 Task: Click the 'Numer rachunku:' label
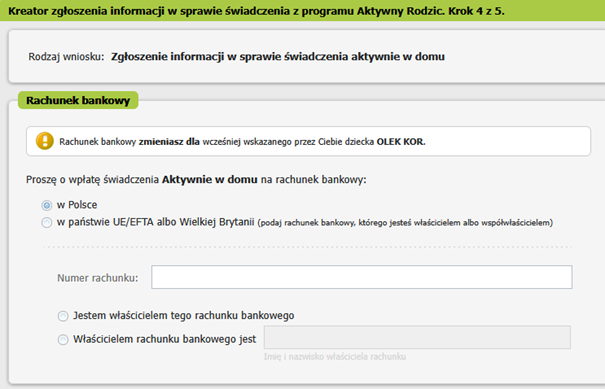coord(98,278)
